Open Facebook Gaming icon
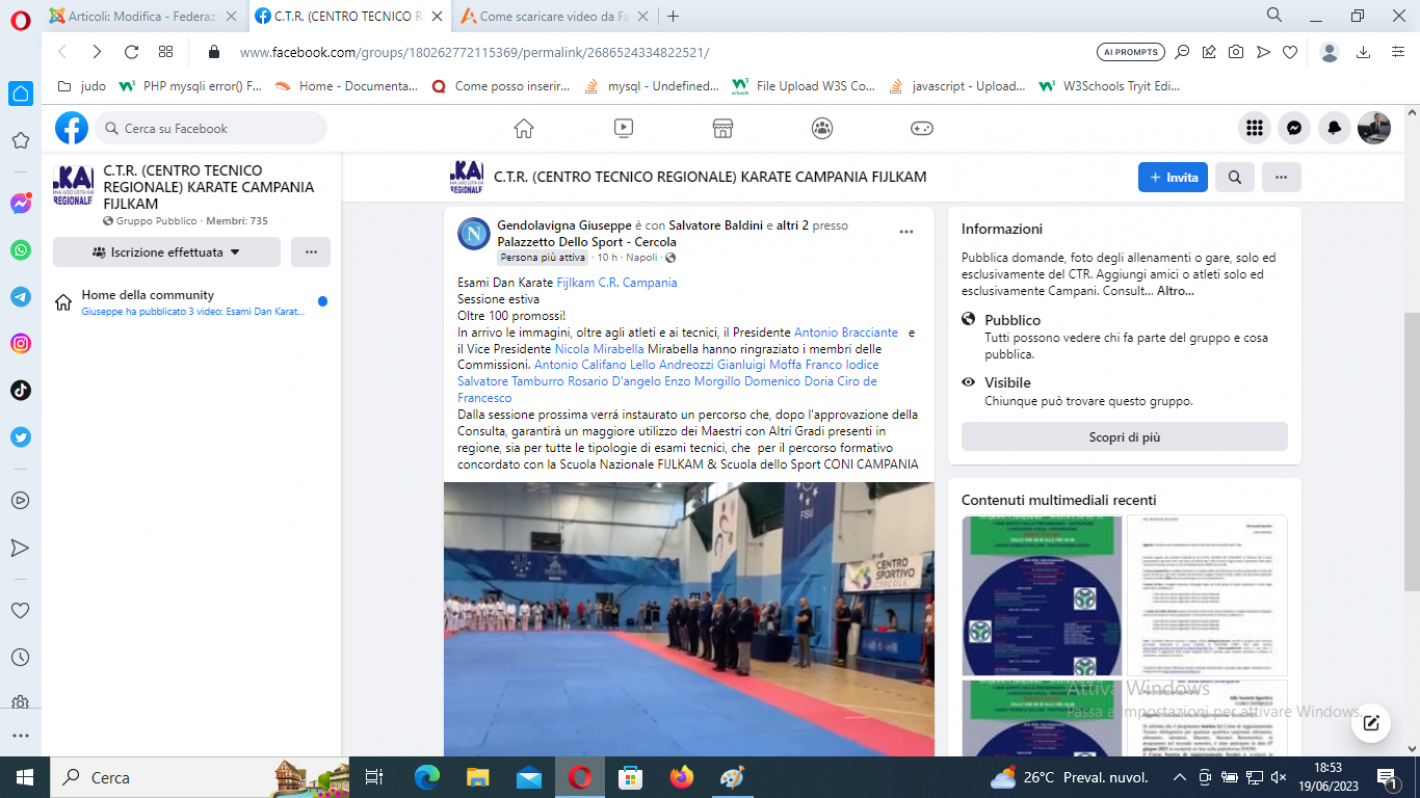1420x798 pixels. [x=921, y=128]
